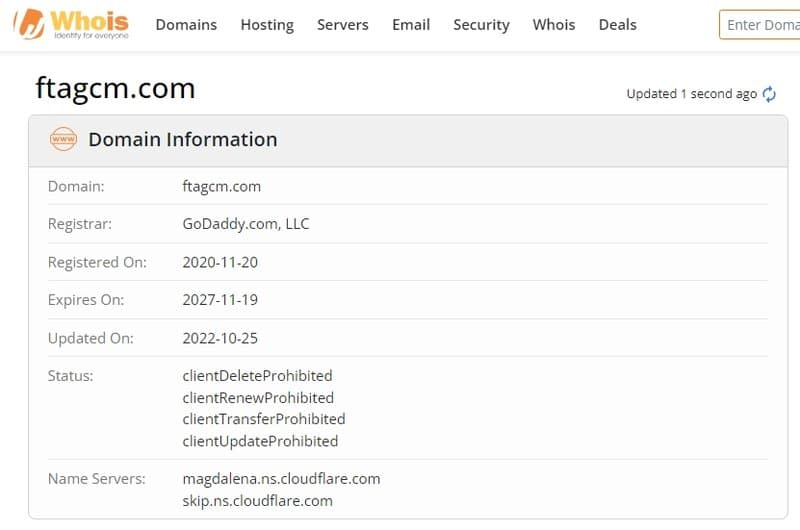Select Email in the navigation bar
This screenshot has width=800, height=530.
pos(411,25)
